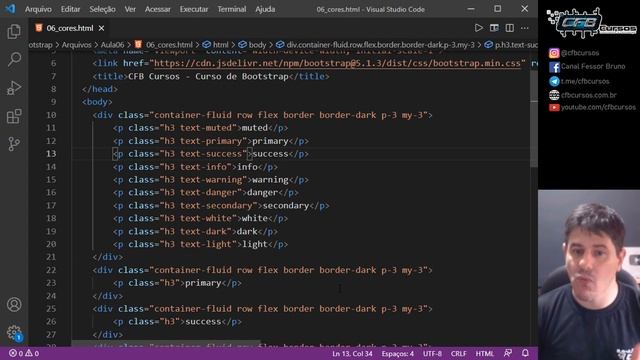
Task: Open the Ver menu
Action: tap(130, 9)
